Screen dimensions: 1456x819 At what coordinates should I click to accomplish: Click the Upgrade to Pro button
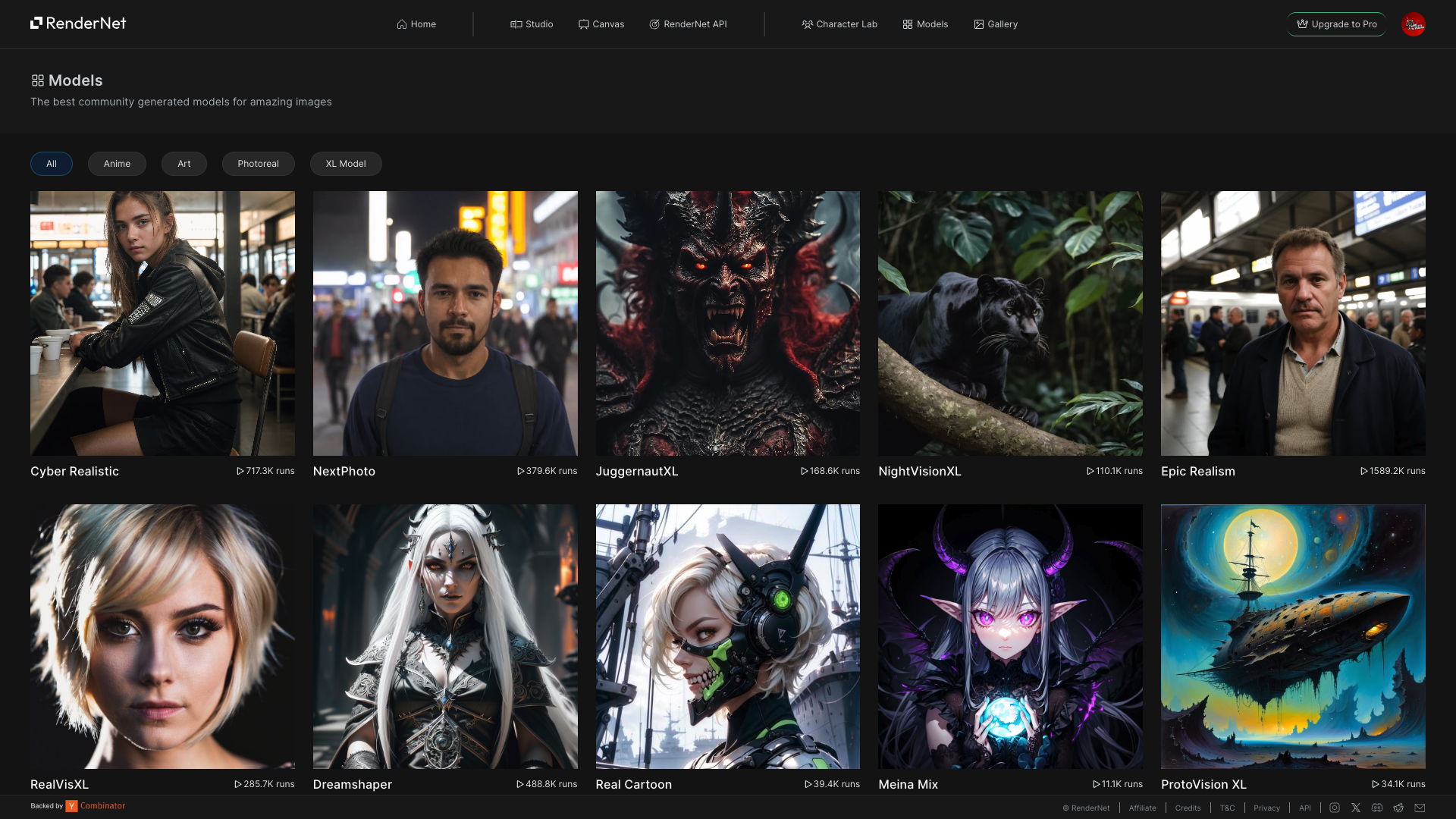click(1336, 24)
